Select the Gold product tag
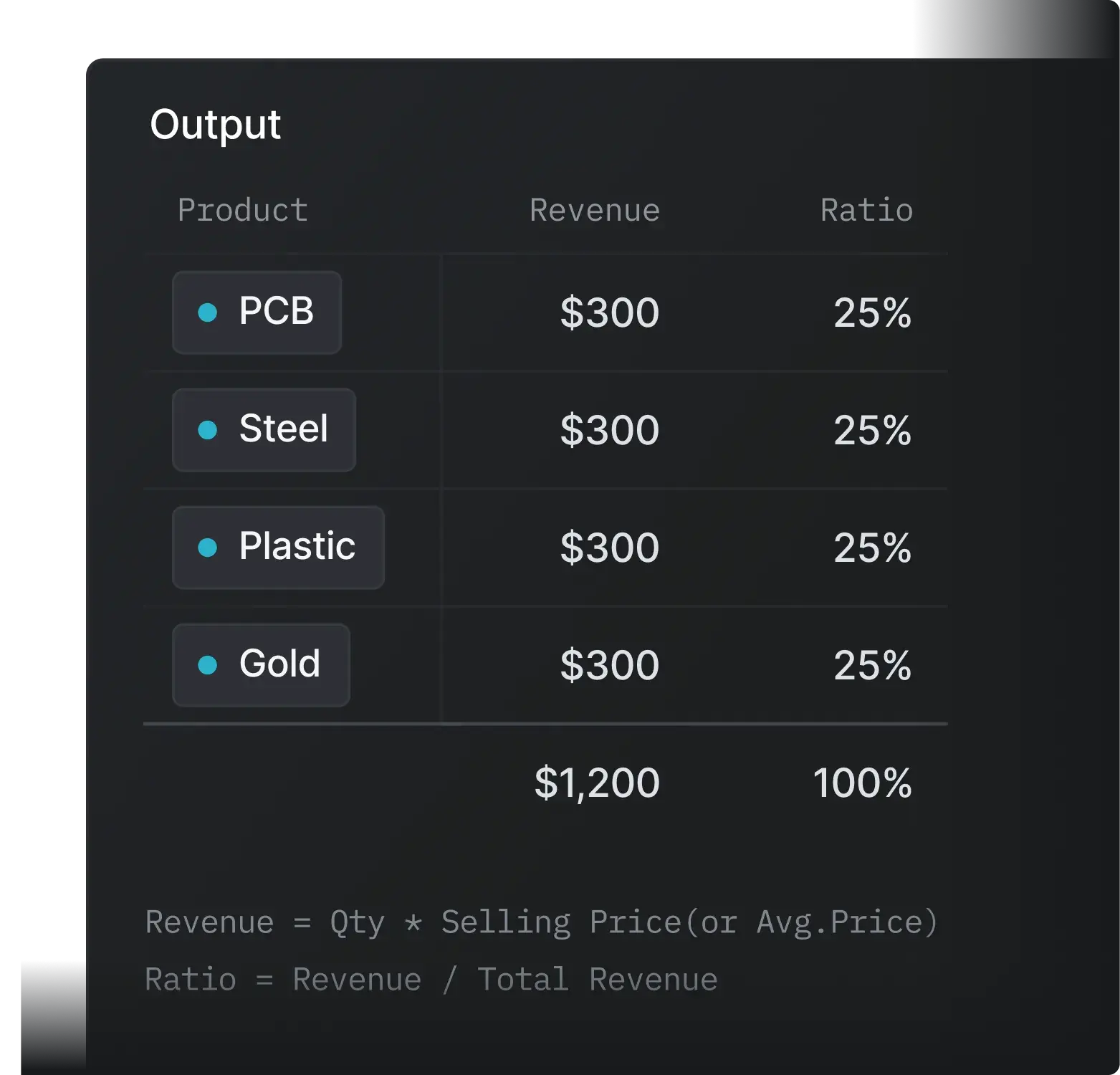Viewport: 1120px width, 1075px height. tap(262, 665)
